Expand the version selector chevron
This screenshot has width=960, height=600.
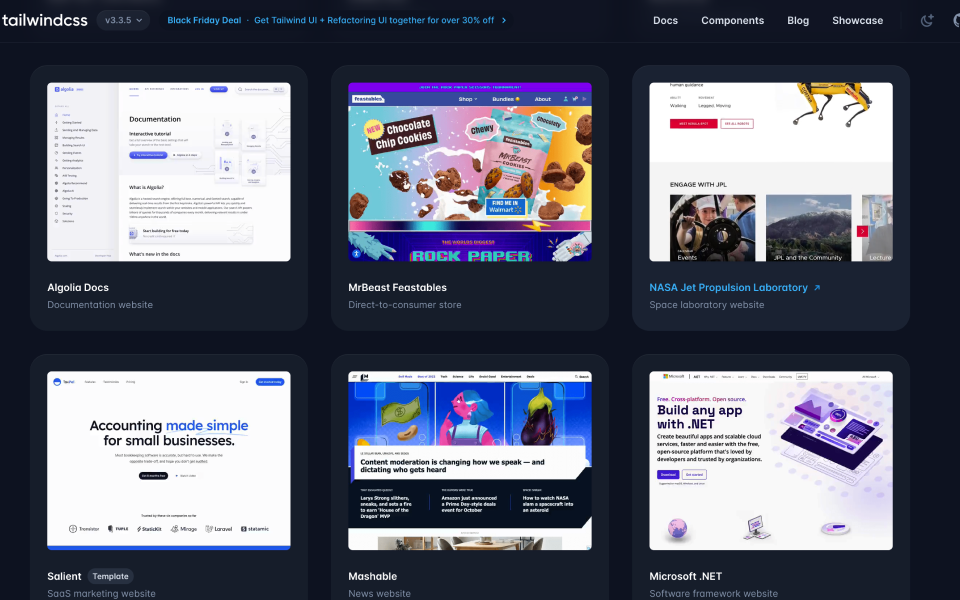click(141, 18)
